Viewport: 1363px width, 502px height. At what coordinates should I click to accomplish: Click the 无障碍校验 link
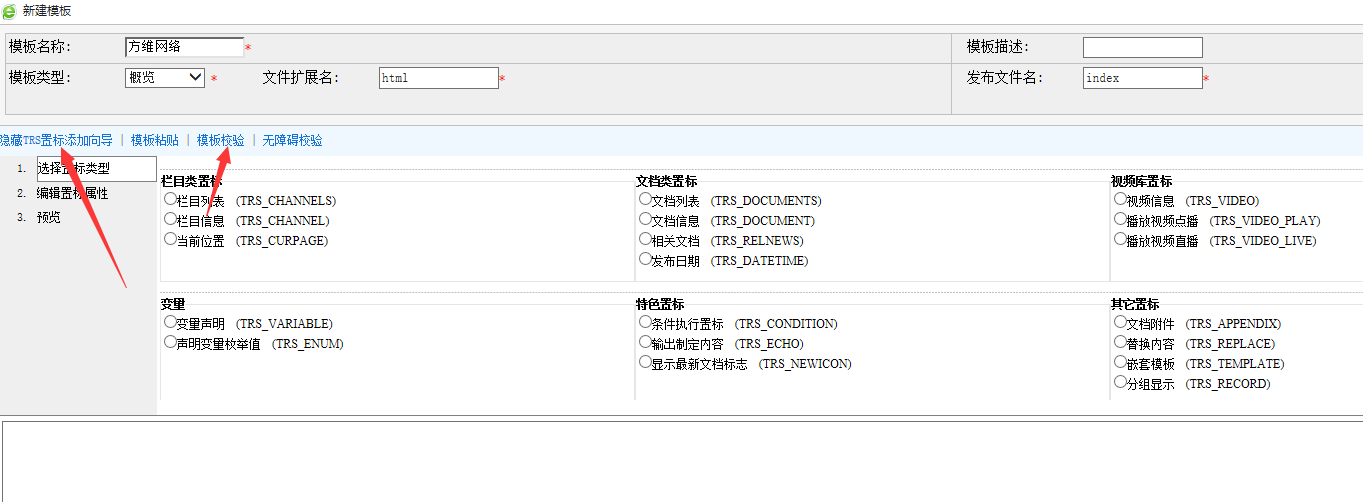pyautogui.click(x=292, y=141)
